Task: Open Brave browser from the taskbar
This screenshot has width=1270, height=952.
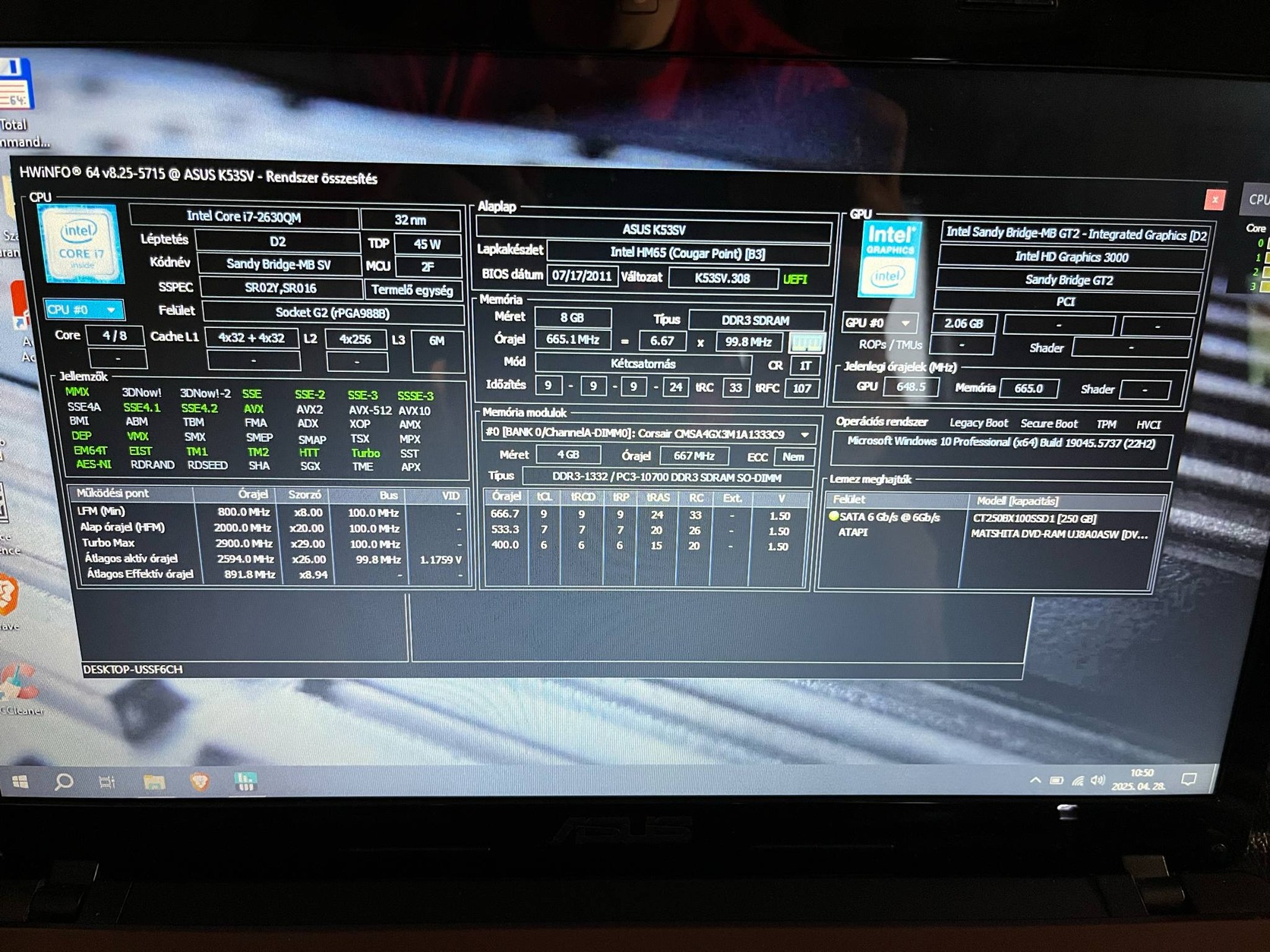Action: [x=199, y=781]
